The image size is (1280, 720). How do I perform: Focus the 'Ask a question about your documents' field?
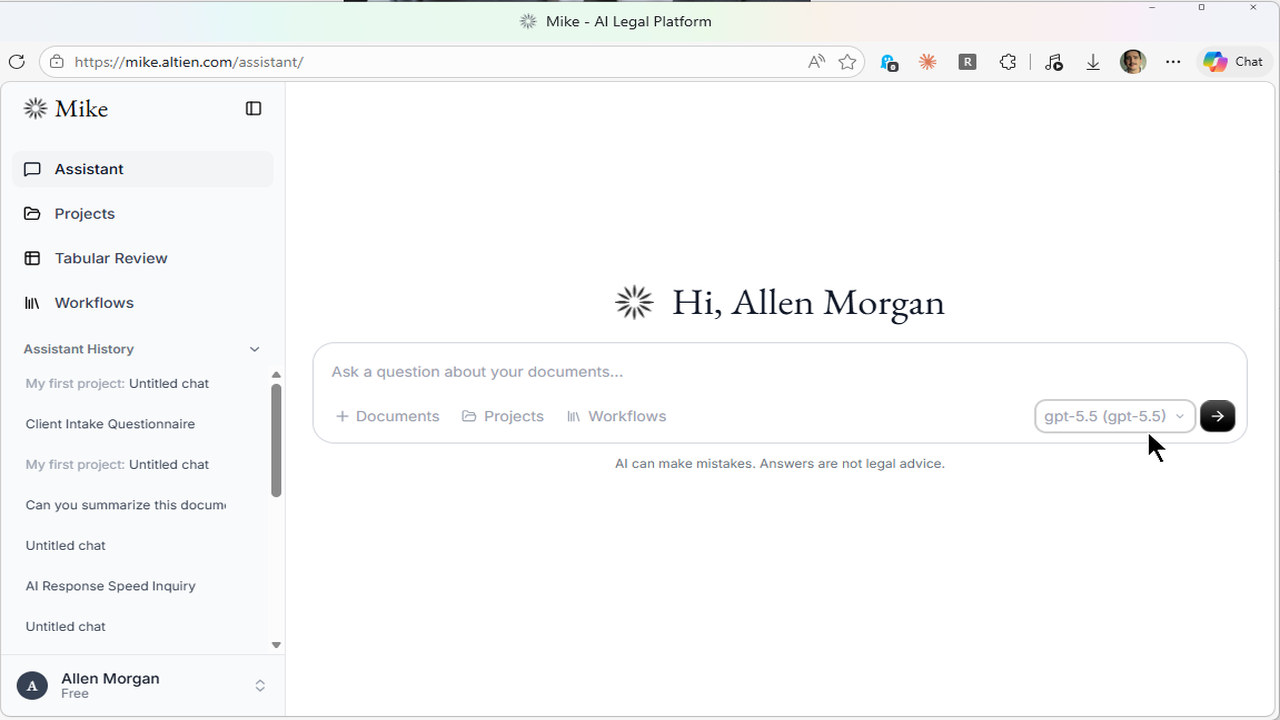click(779, 372)
